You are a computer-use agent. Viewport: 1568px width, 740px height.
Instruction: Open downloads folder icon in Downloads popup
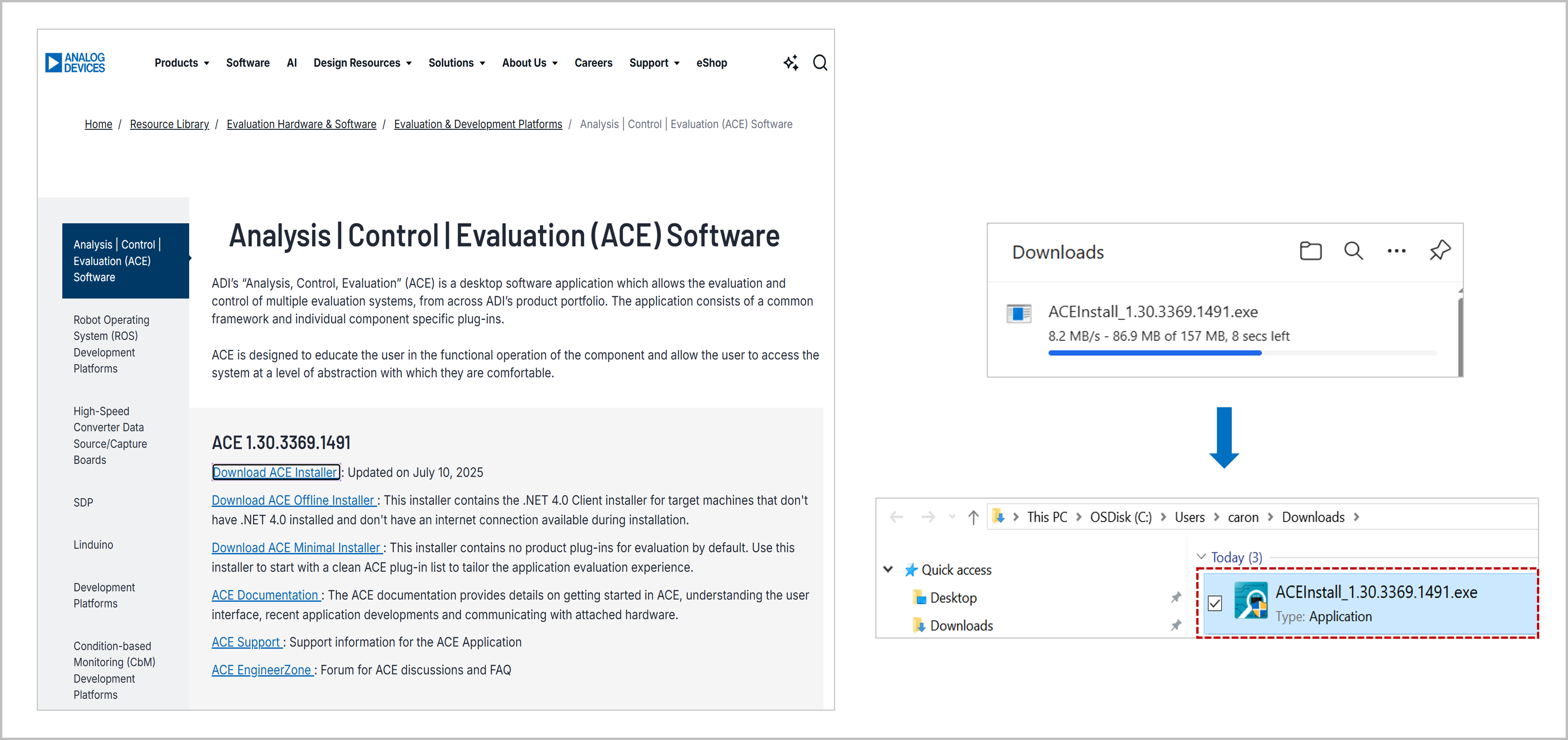tap(1311, 251)
